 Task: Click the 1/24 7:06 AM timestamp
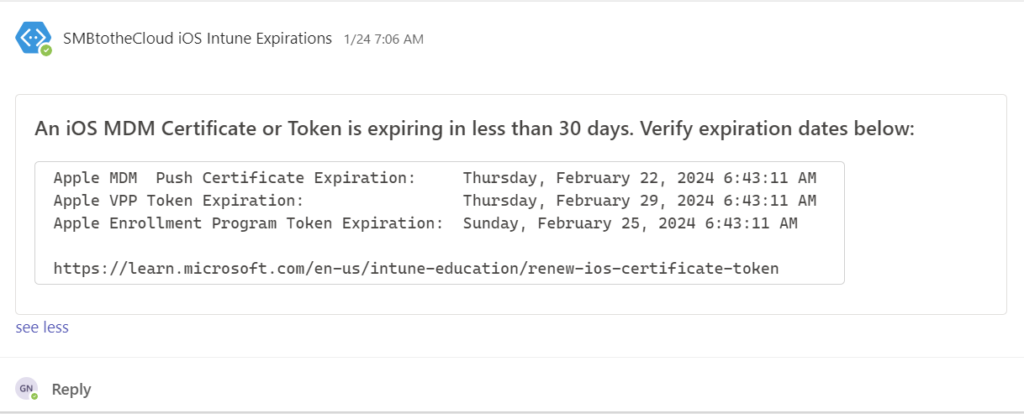pos(383,39)
